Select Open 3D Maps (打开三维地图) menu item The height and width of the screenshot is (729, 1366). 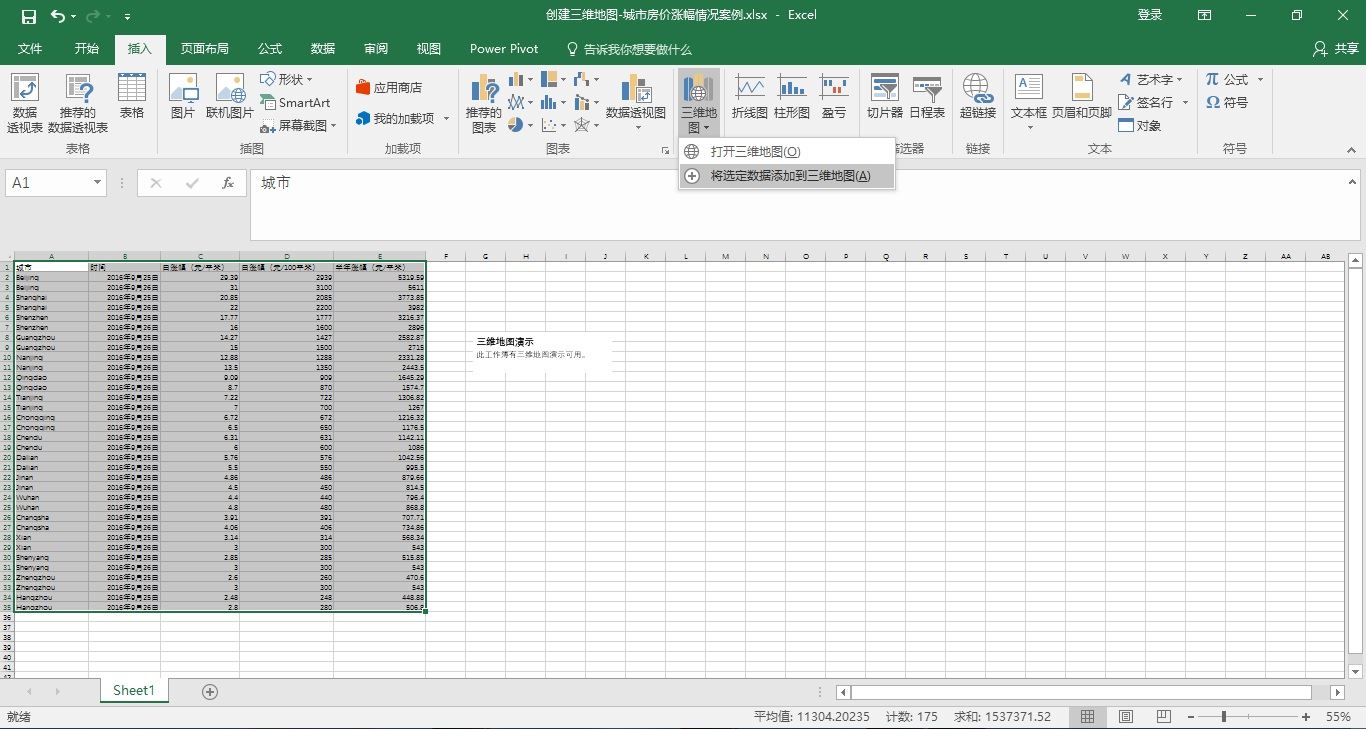pyautogui.click(x=786, y=152)
